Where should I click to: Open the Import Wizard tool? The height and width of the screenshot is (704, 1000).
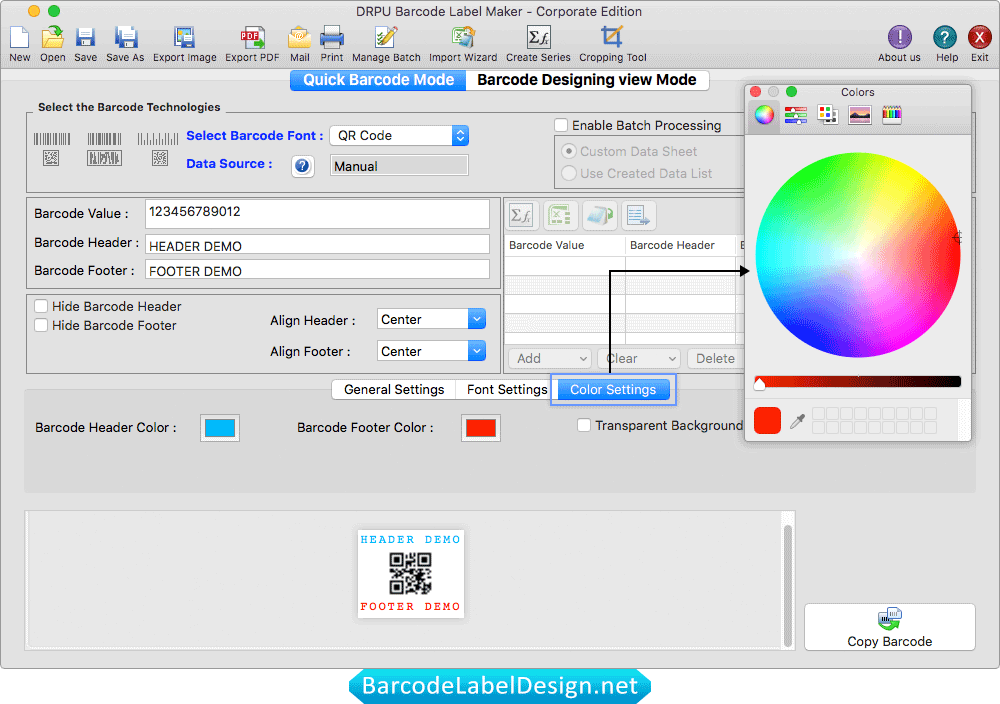[x=463, y=39]
